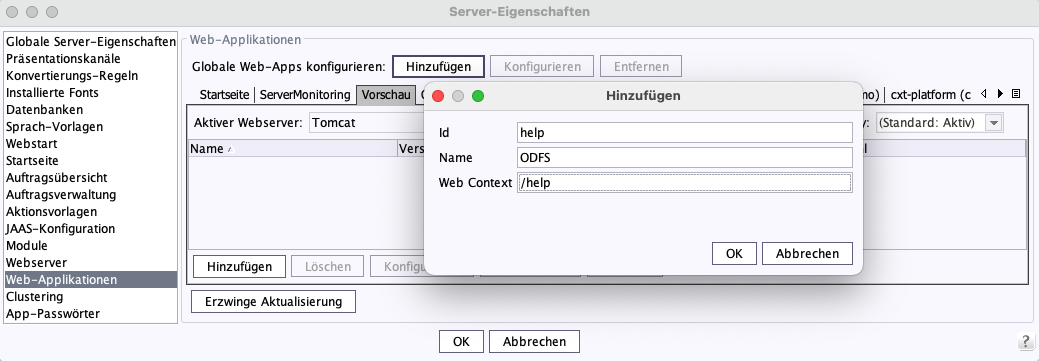The height and width of the screenshot is (361, 1039).
Task: Click the Web Context field
Action: pyautogui.click(x=684, y=183)
